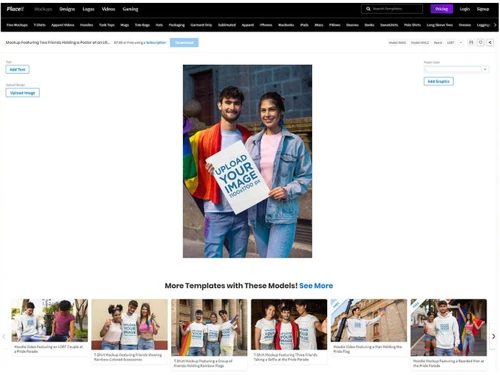The height and width of the screenshot is (375, 500).
Task: Click the share icon in the title bar
Action: click(x=490, y=42)
